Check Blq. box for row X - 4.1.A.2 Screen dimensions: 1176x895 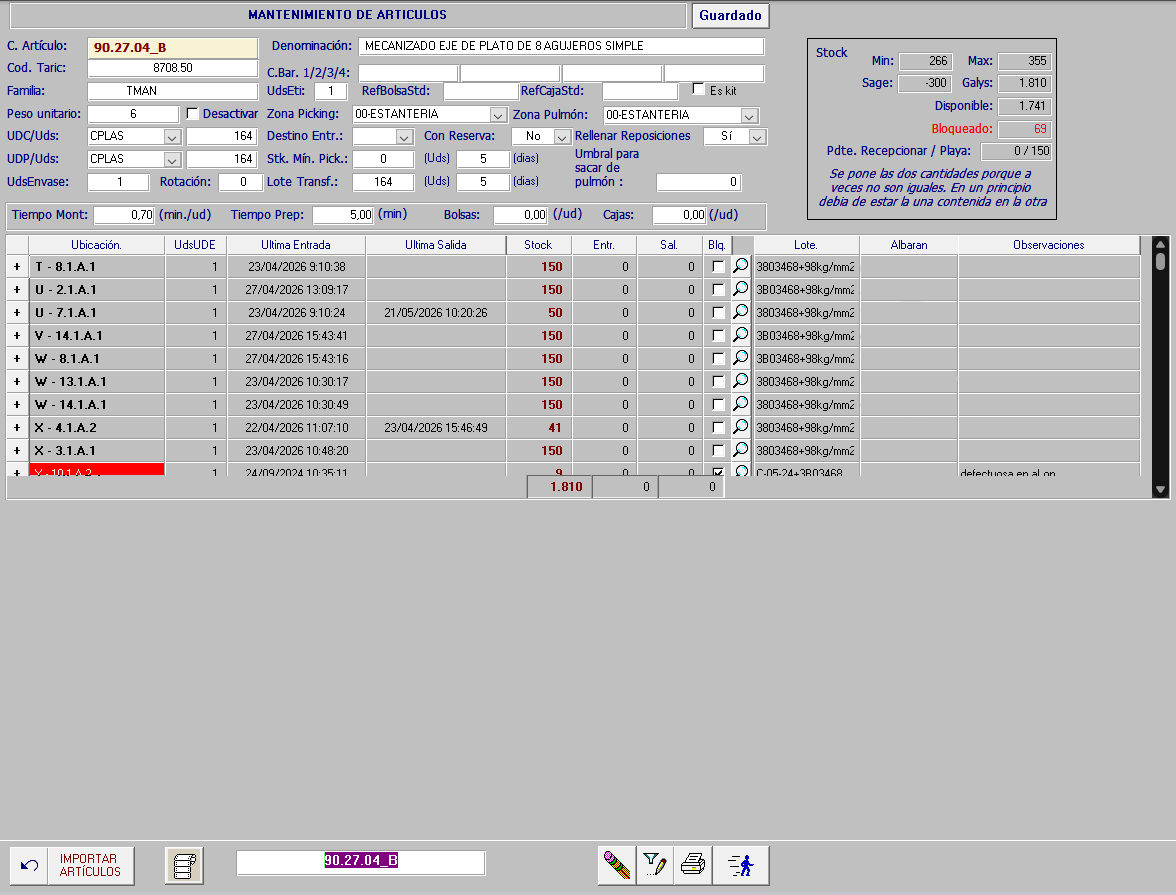pos(718,428)
